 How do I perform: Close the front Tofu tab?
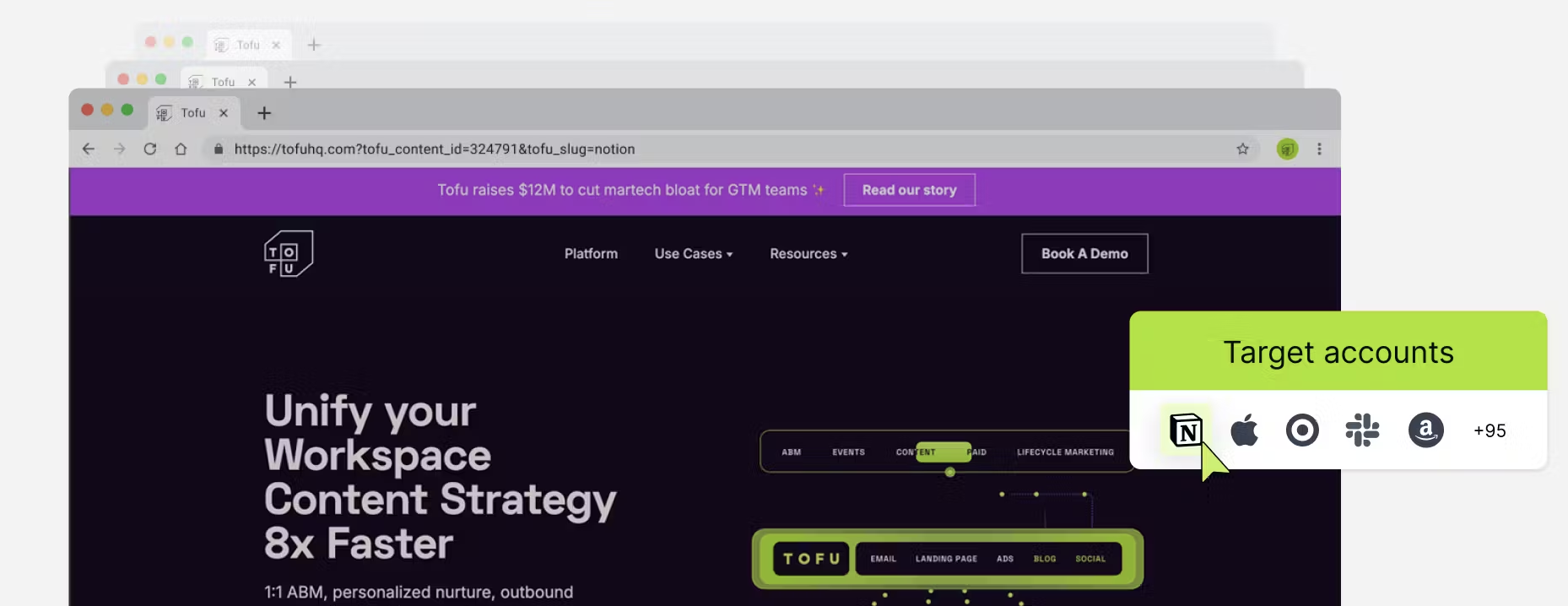tap(224, 113)
